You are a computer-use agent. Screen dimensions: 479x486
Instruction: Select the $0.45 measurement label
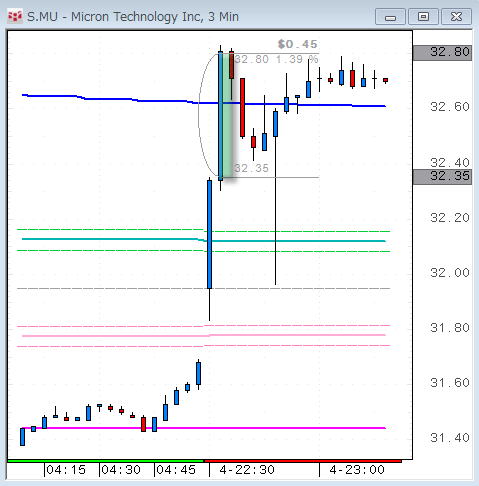(297, 44)
